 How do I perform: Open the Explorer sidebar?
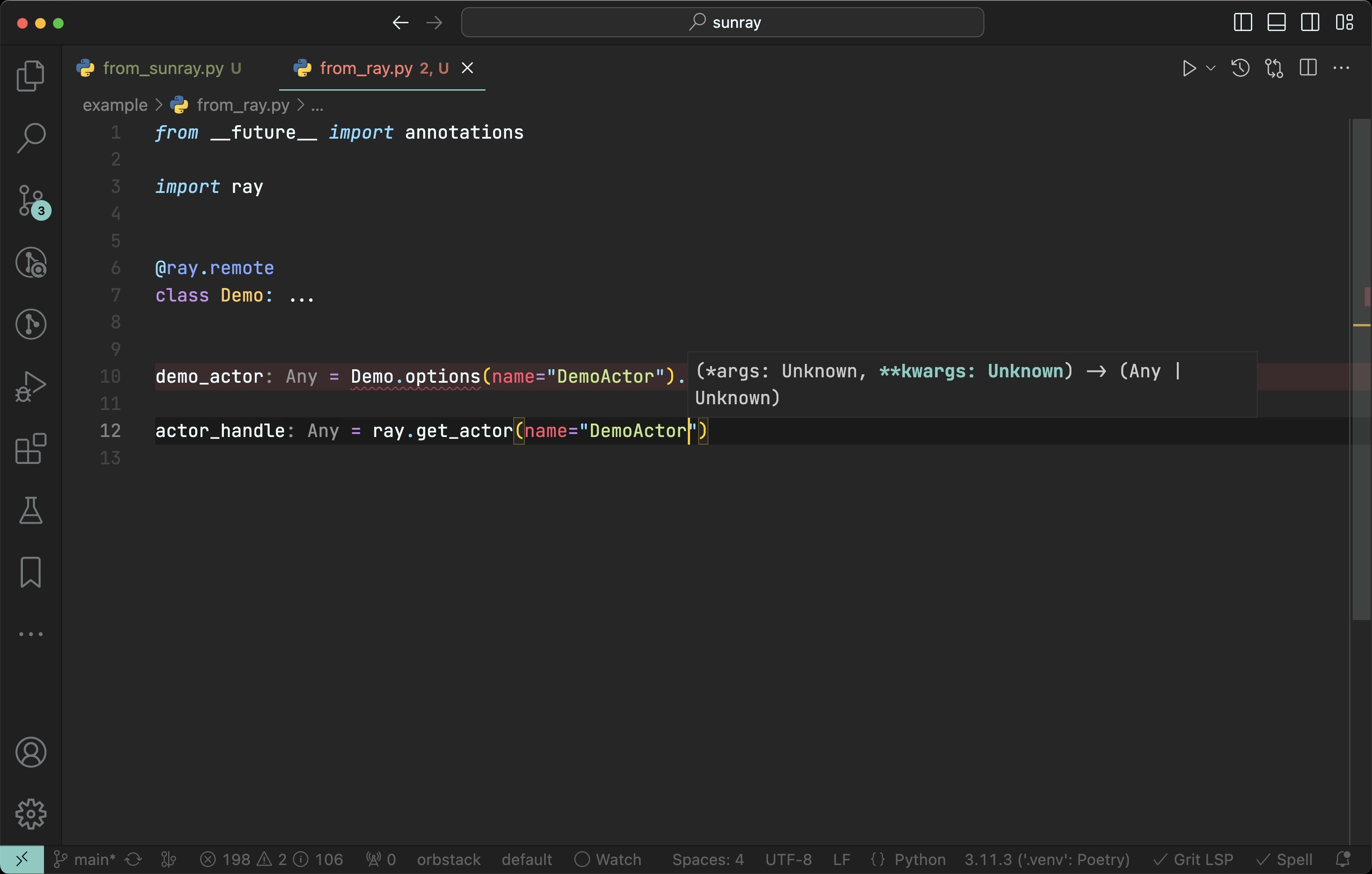click(30, 76)
